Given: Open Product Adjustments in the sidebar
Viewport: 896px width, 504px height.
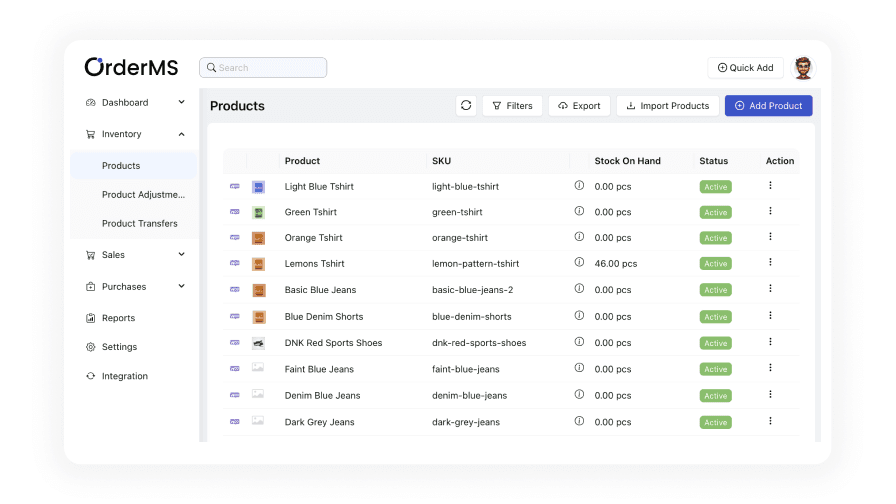Looking at the screenshot, I should pyautogui.click(x=143, y=195).
